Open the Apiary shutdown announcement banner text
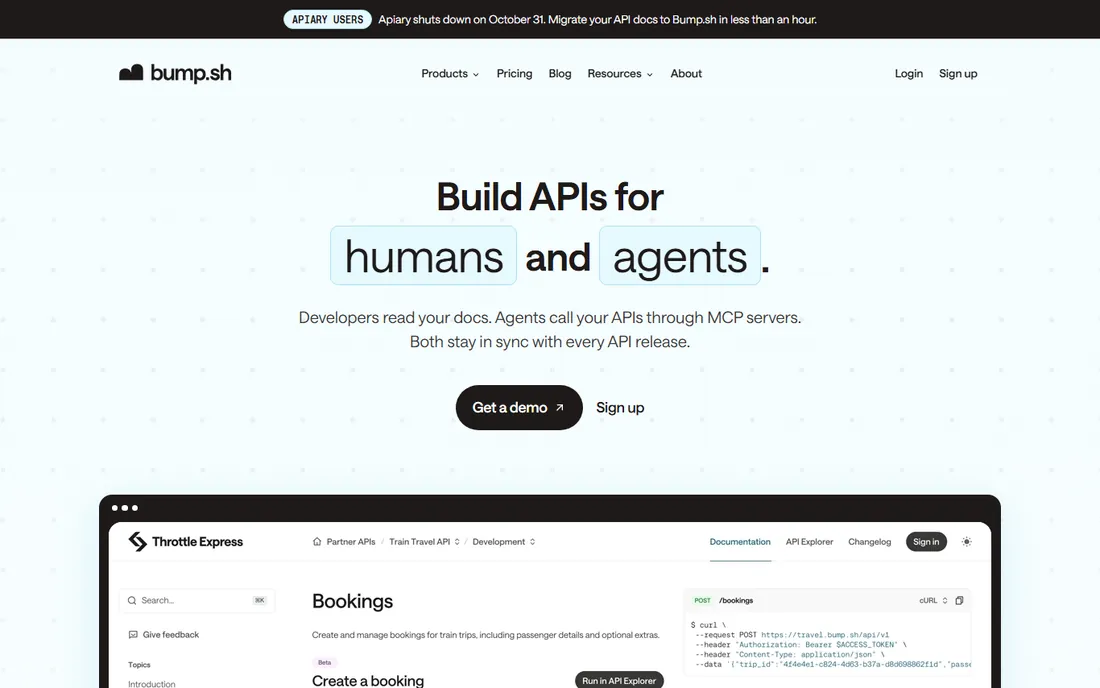Viewport: 1100px width, 688px height. point(597,20)
